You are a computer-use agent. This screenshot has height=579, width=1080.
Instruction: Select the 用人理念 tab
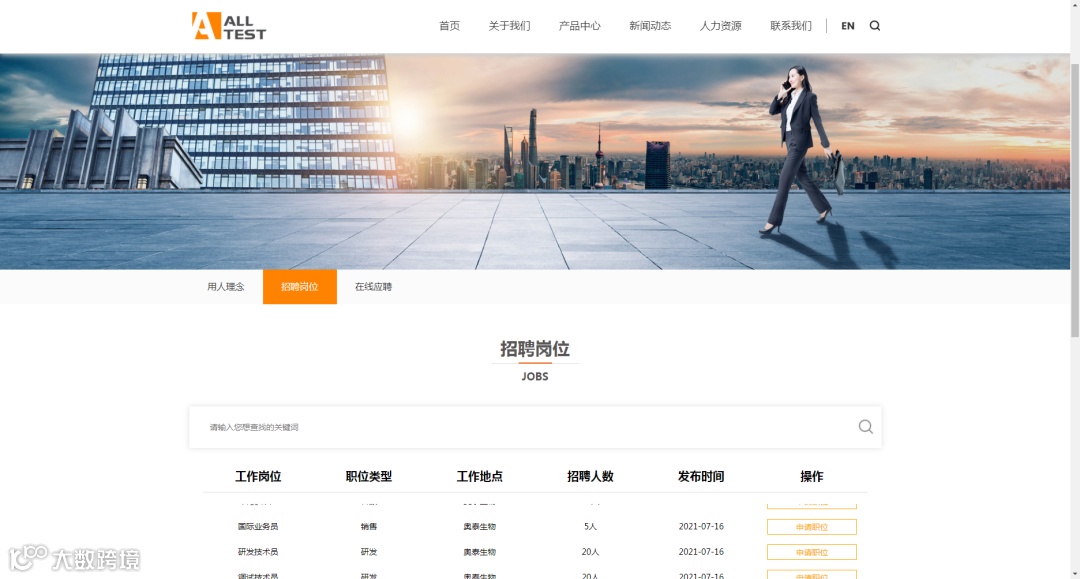coord(226,286)
